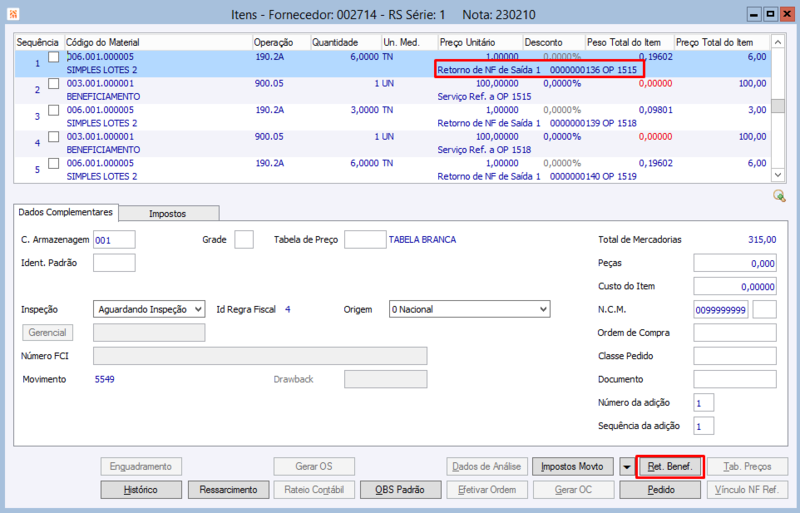Click the Total de Mercadorias value 315,00
The width and height of the screenshot is (800, 513).
(x=762, y=239)
